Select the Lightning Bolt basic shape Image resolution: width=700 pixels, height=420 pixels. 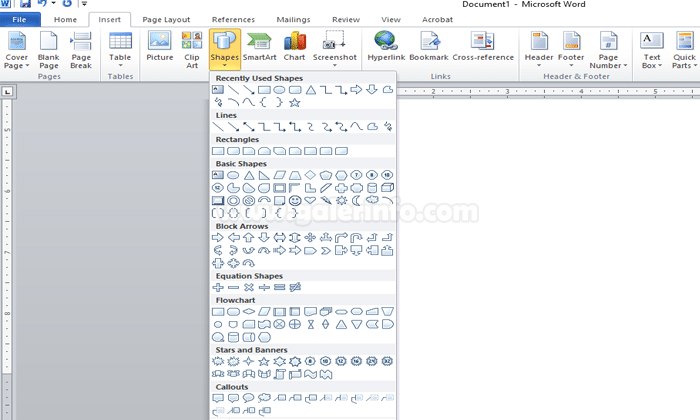point(326,201)
